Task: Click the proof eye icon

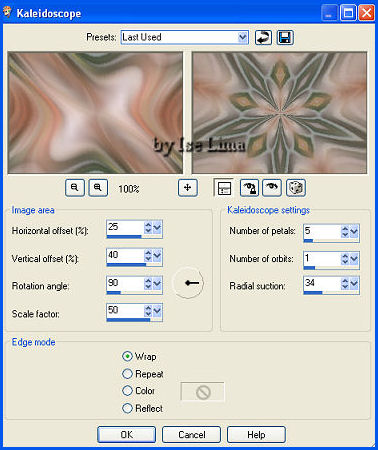Action: [x=272, y=188]
